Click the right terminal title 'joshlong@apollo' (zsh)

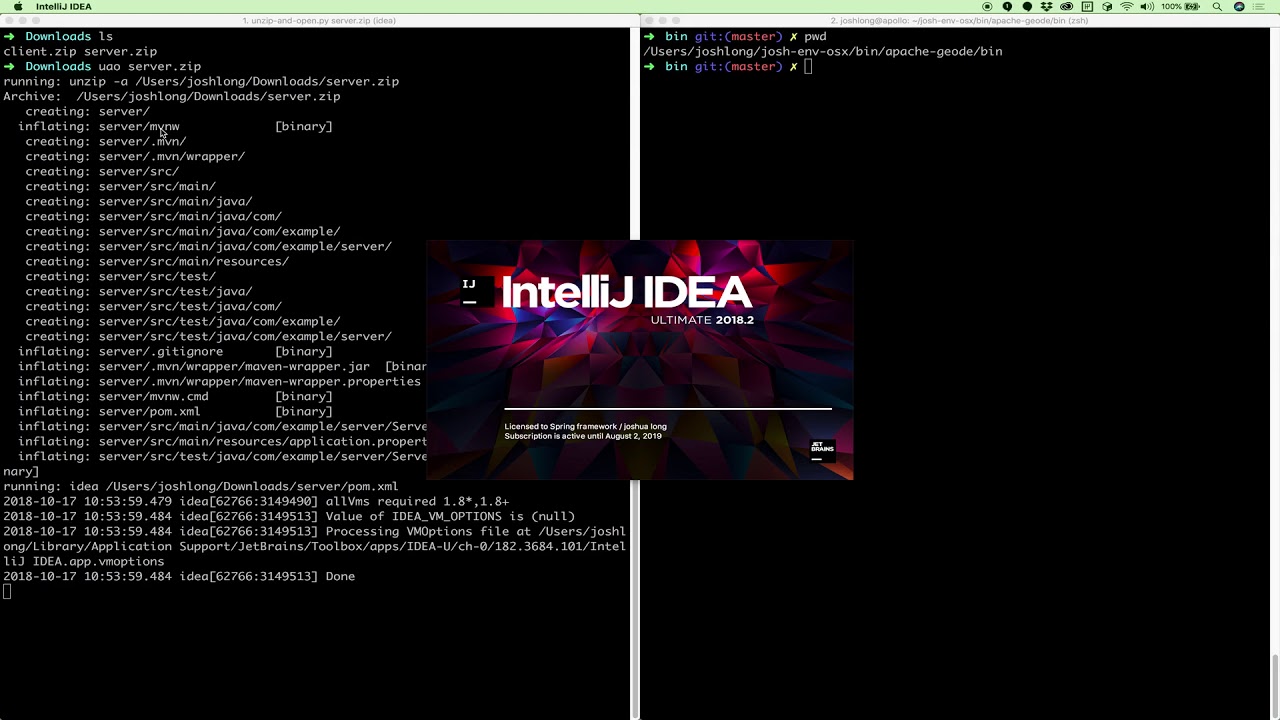[959, 20]
